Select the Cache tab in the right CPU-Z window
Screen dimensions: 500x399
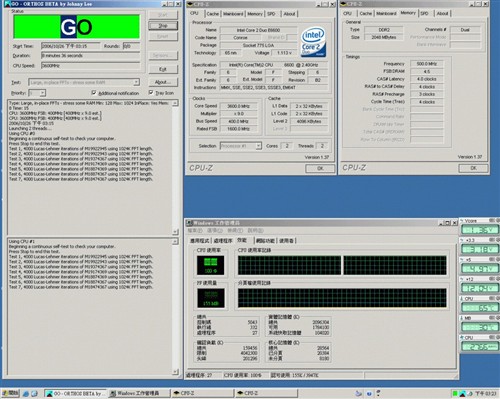(x=365, y=14)
